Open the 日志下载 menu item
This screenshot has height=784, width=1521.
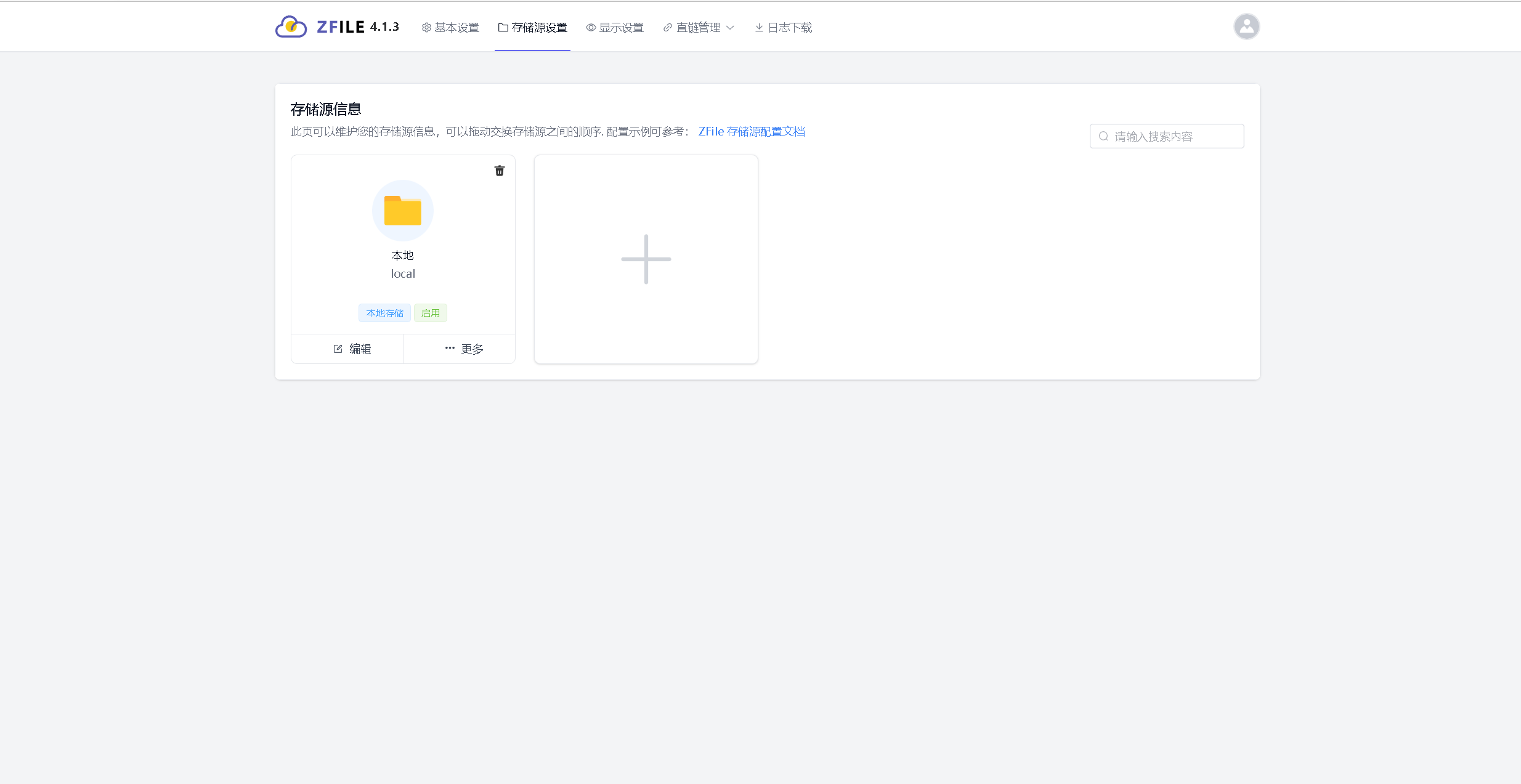[x=784, y=27]
